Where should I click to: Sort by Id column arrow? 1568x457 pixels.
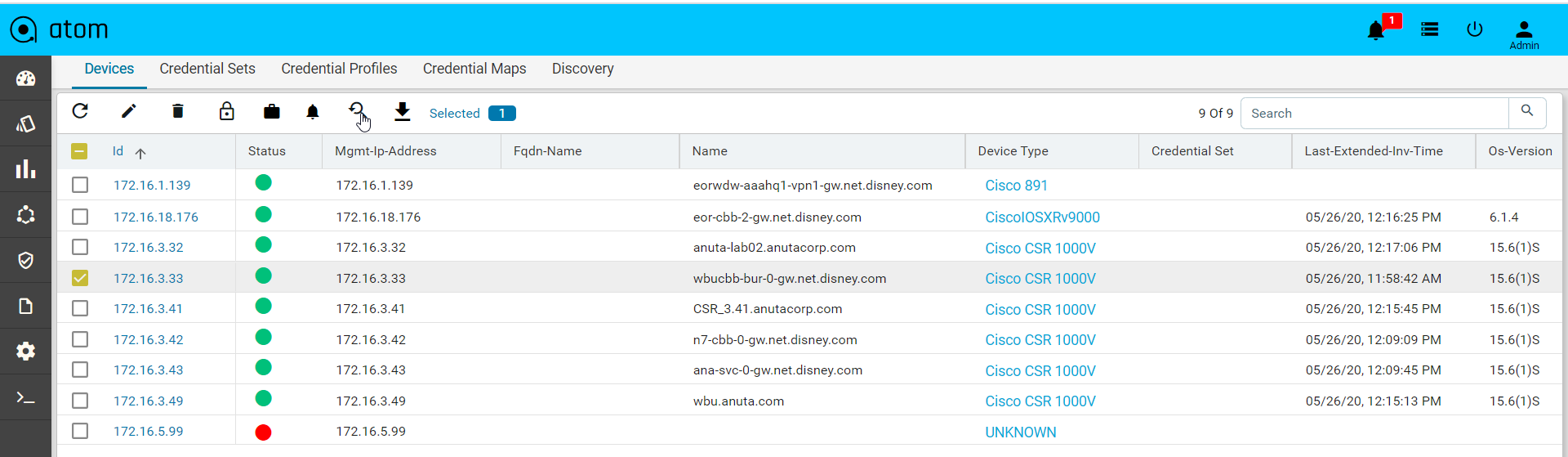(x=140, y=153)
